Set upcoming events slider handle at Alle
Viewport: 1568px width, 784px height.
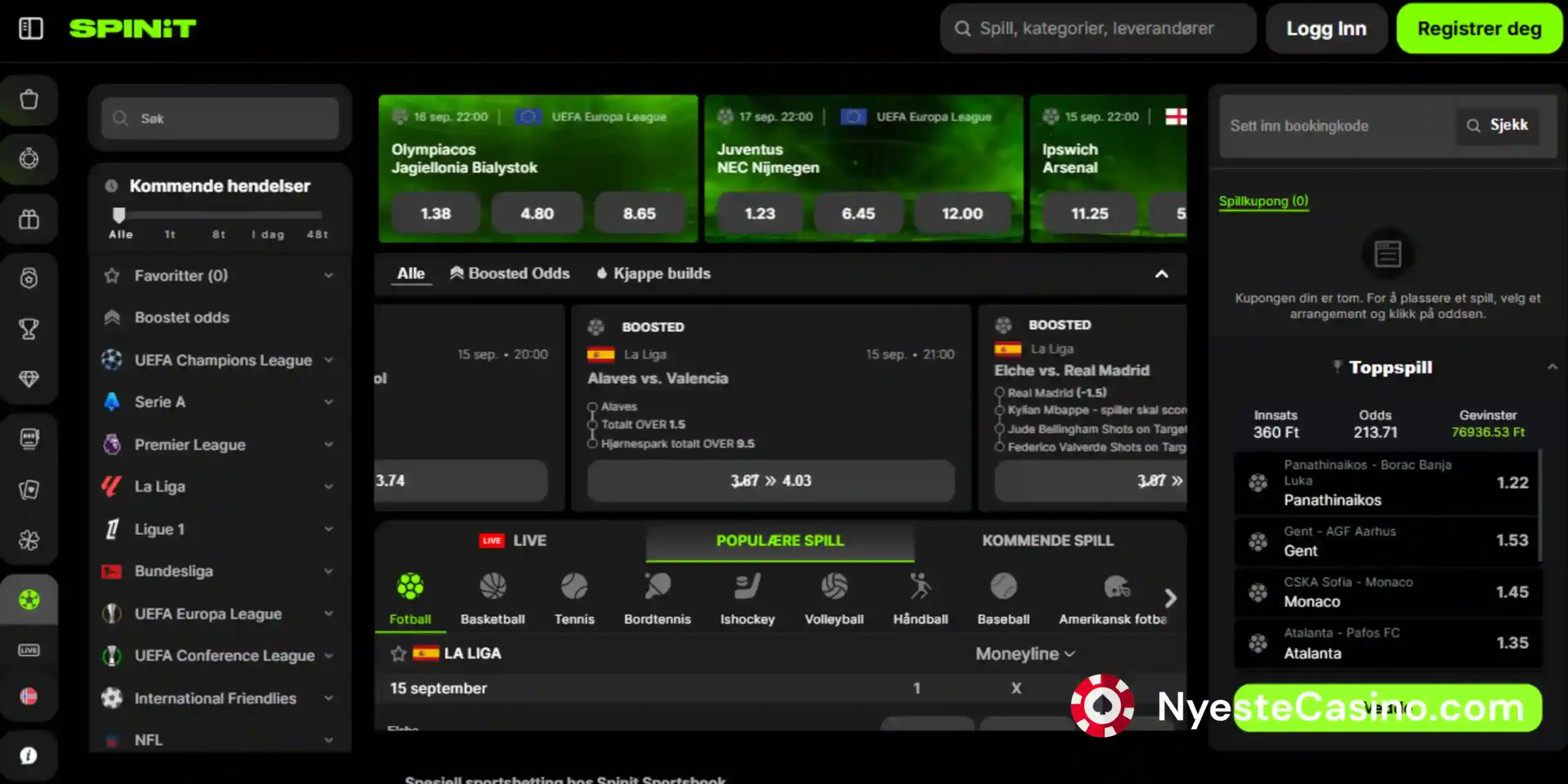[x=119, y=215]
